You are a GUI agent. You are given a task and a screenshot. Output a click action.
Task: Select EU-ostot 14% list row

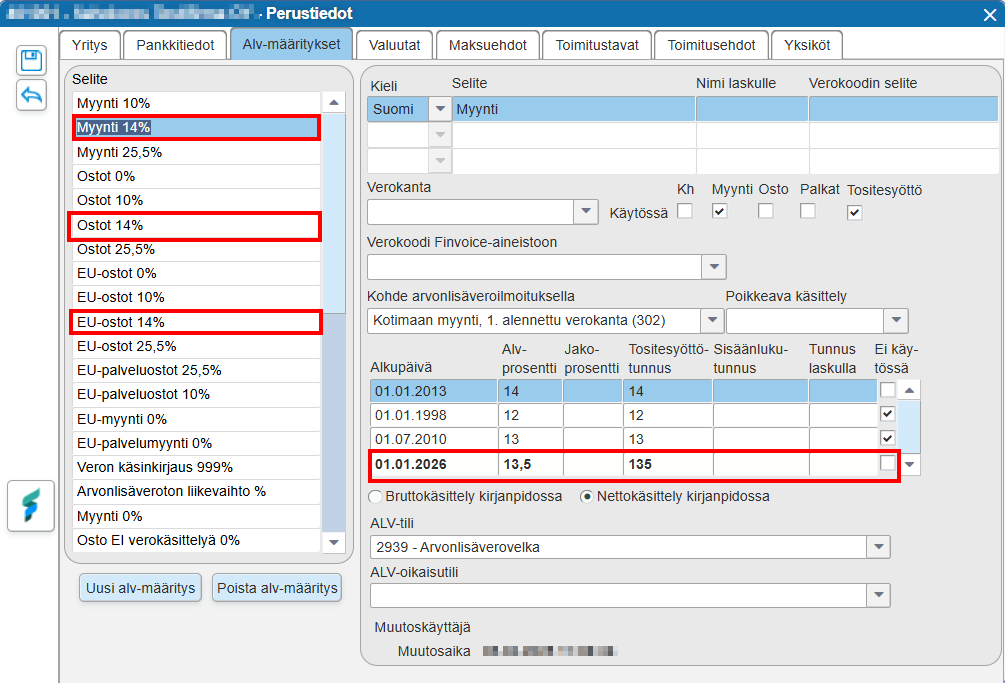tap(196, 322)
